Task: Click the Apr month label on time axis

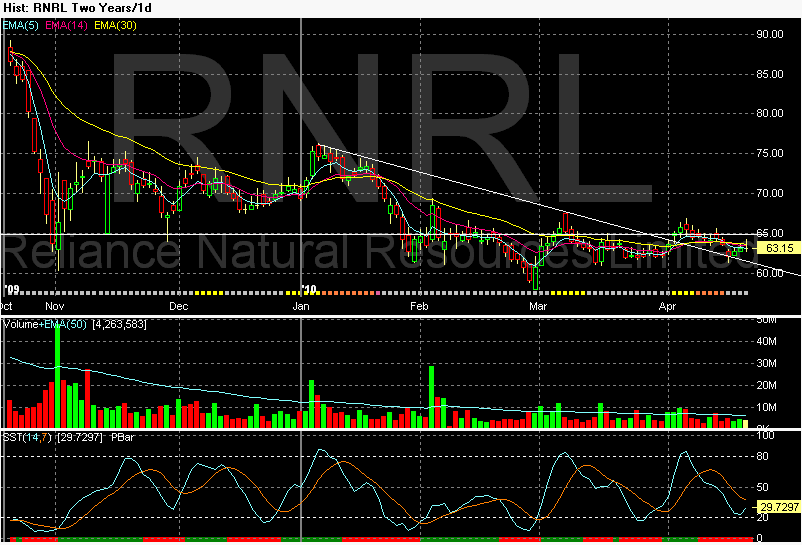Action: tap(667, 306)
